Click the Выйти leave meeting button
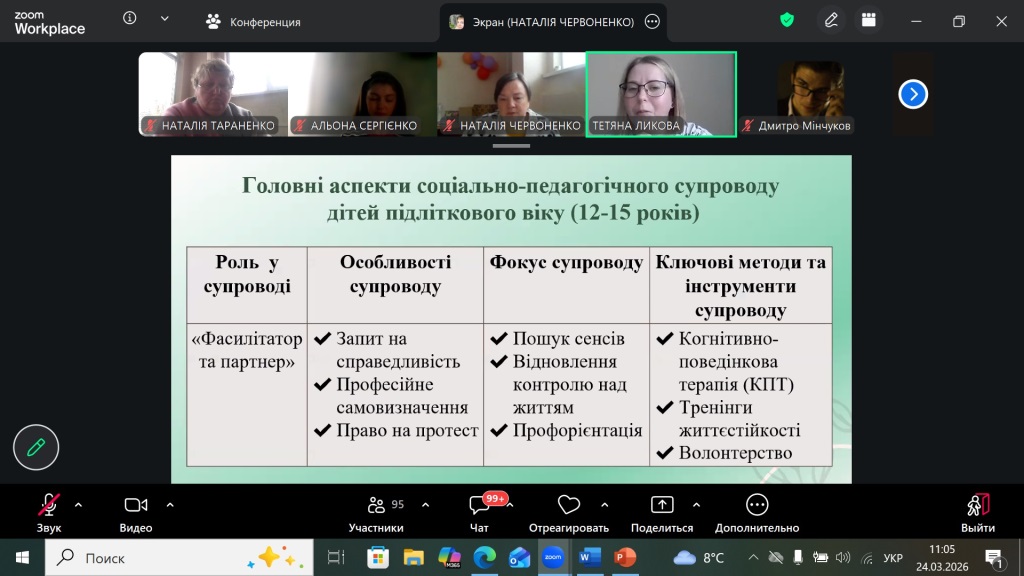1024x576 pixels. pos(977,512)
